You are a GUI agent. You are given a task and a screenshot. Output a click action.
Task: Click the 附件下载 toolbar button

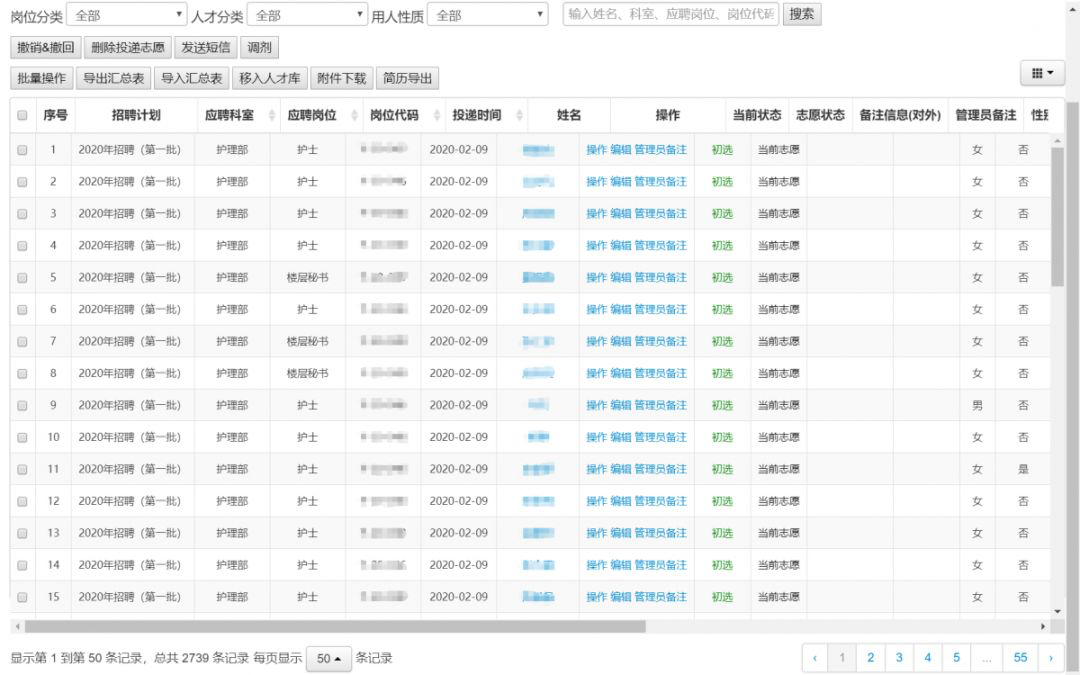[x=340, y=77]
